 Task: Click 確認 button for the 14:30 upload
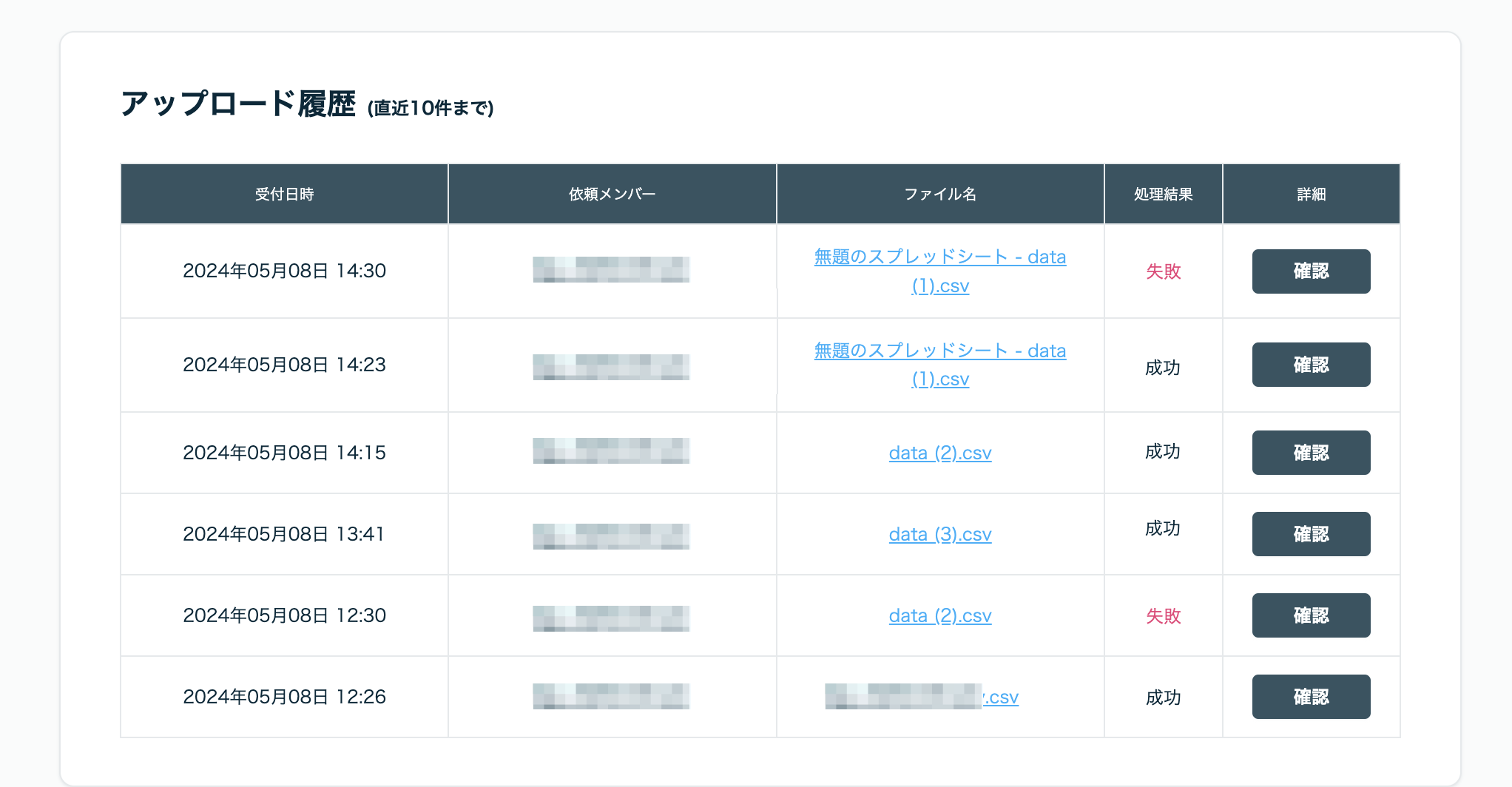point(1311,271)
